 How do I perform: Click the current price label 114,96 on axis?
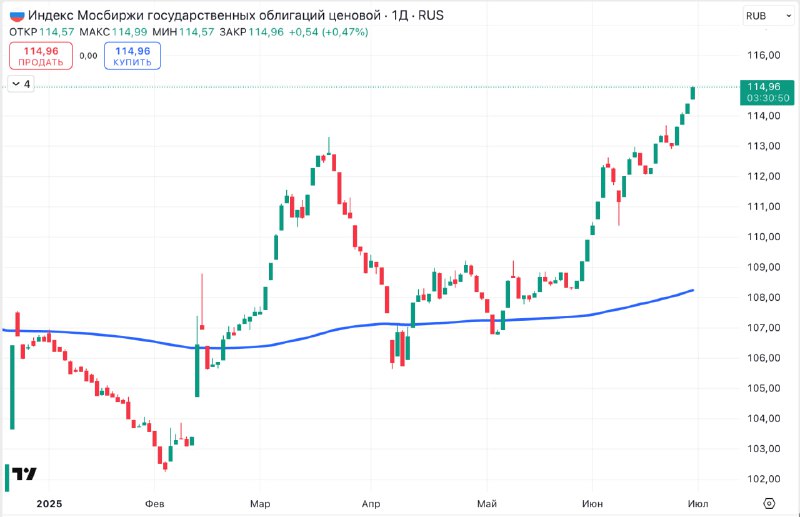tap(767, 92)
